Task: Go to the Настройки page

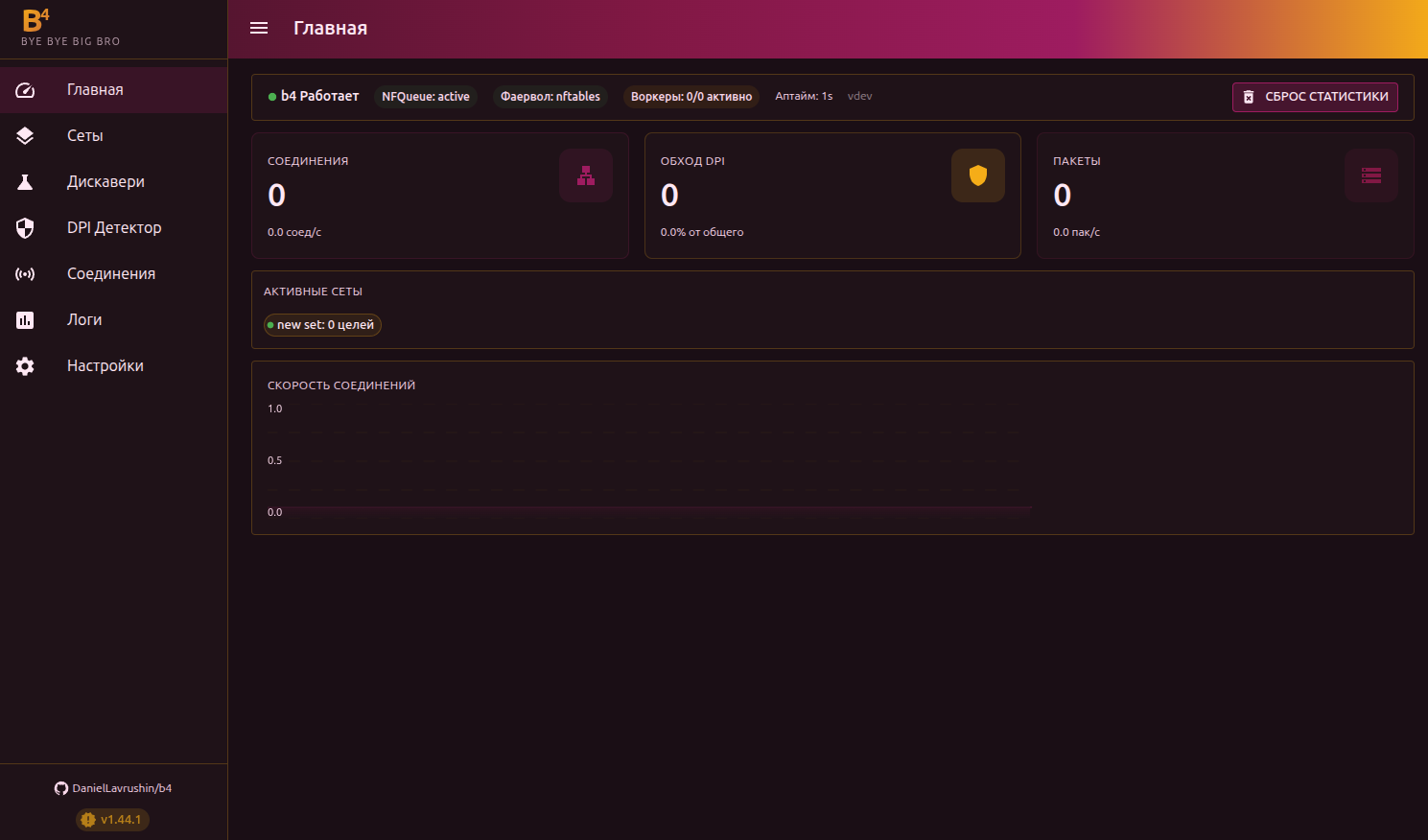Action: pyautogui.click(x=105, y=366)
